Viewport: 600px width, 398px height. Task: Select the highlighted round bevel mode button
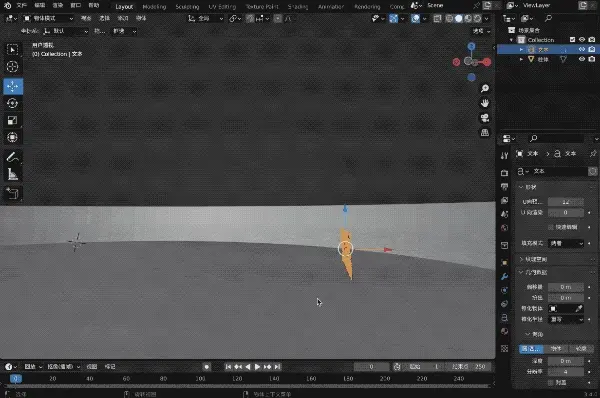[531, 349]
